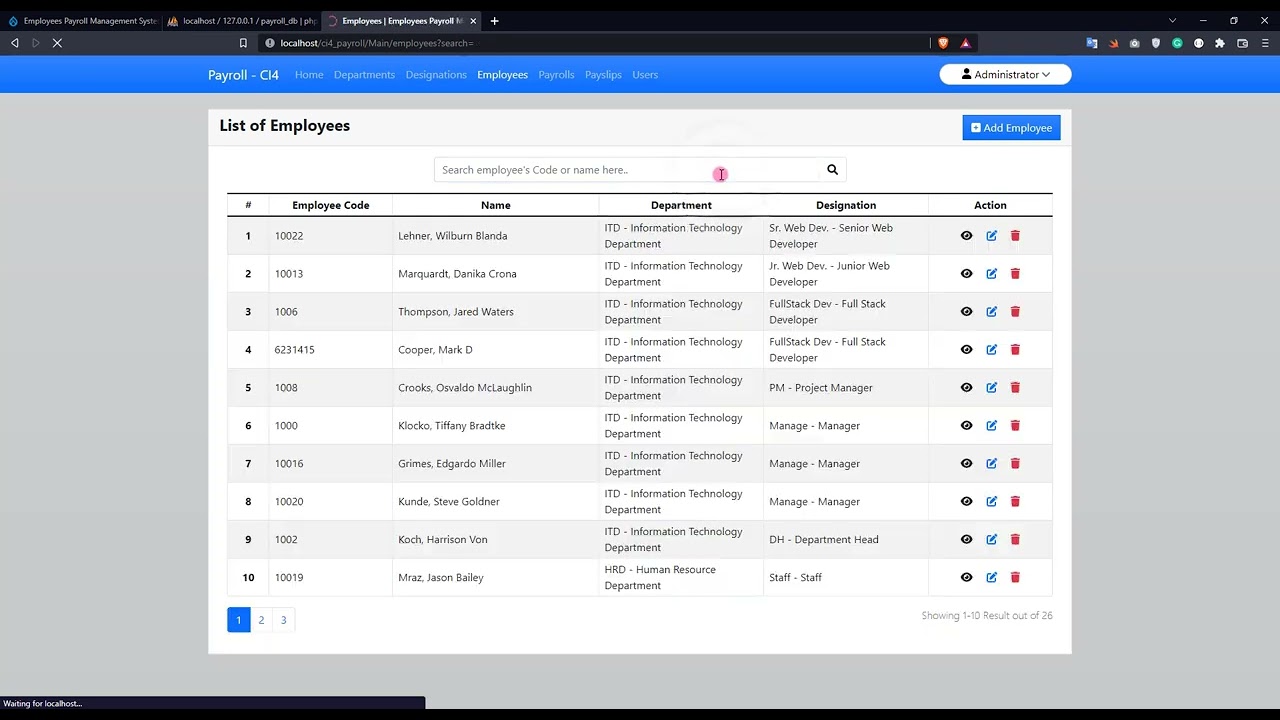Image resolution: width=1280 pixels, height=720 pixels.
Task: Open Brave Shields lion icon
Action: click(943, 43)
